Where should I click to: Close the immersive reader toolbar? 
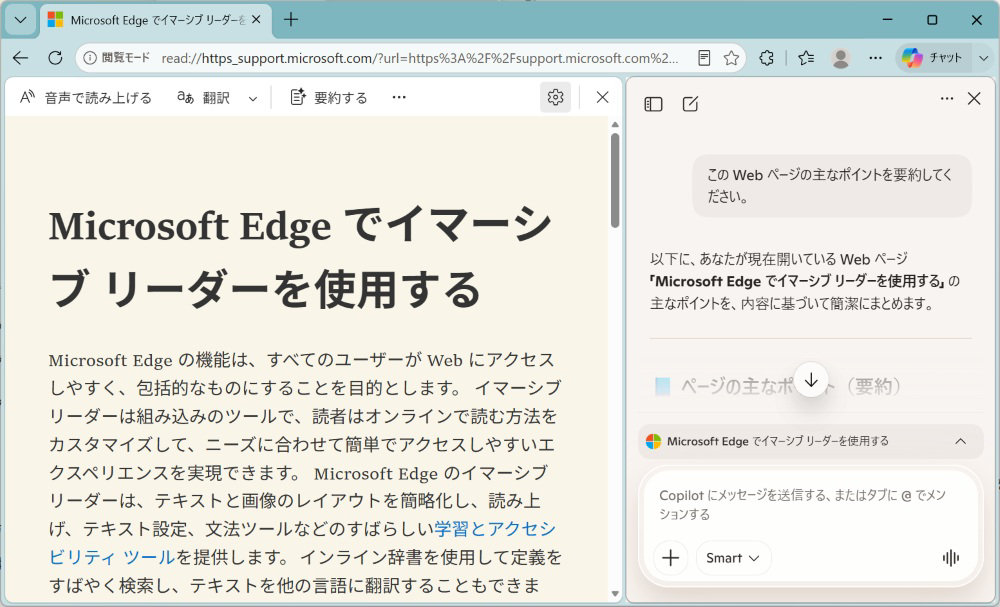tap(602, 98)
